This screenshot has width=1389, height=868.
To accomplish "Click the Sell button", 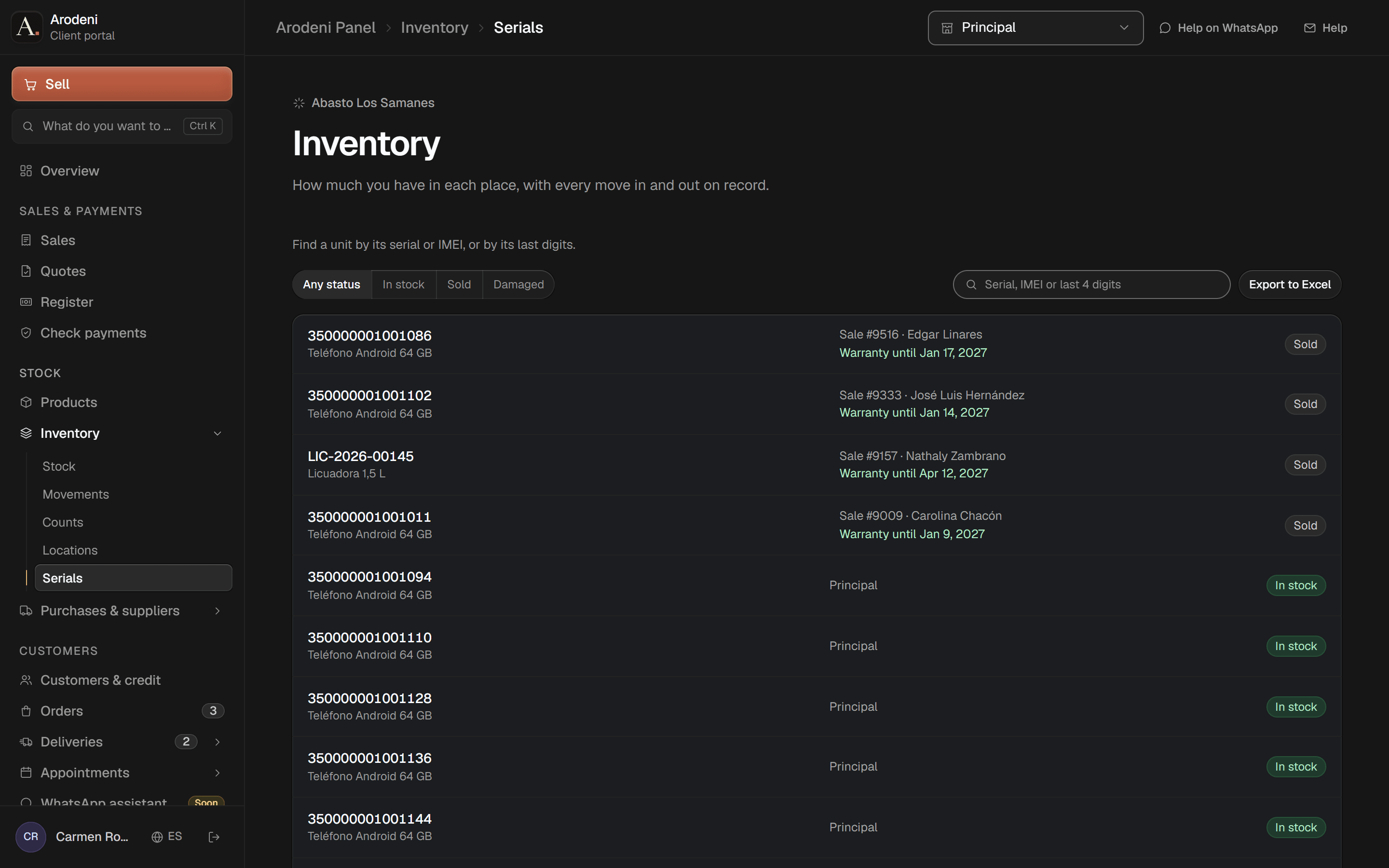I will tap(122, 84).
